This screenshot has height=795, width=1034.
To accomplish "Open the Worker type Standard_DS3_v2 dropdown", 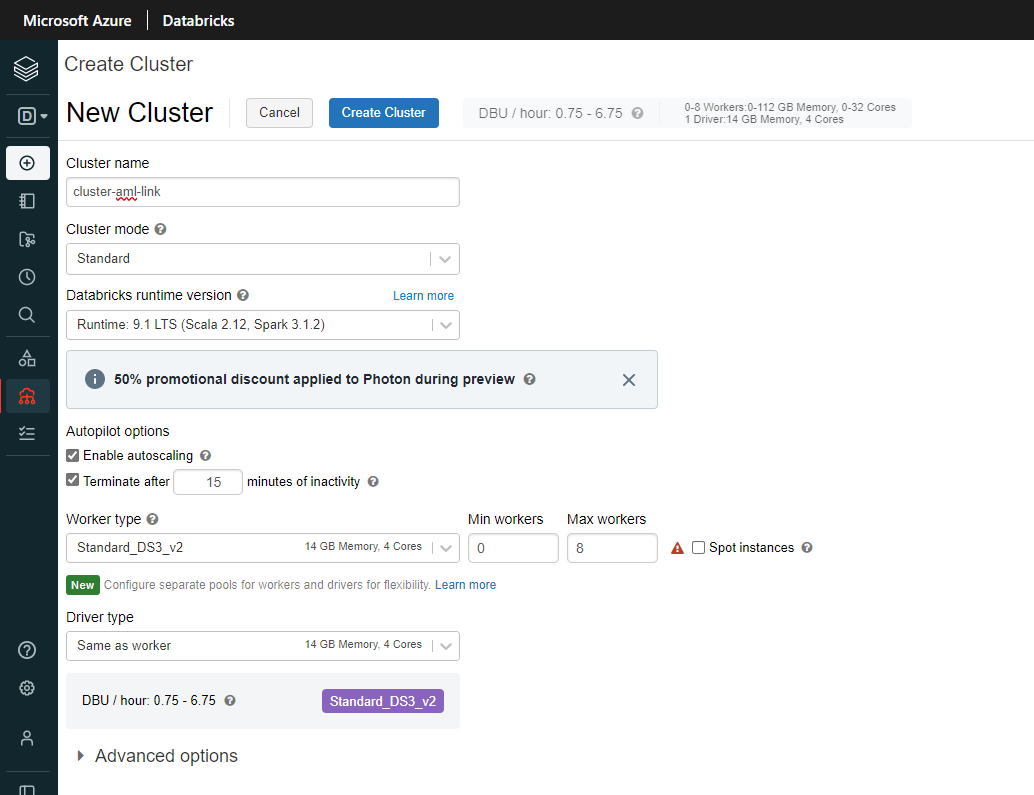I will point(262,548).
